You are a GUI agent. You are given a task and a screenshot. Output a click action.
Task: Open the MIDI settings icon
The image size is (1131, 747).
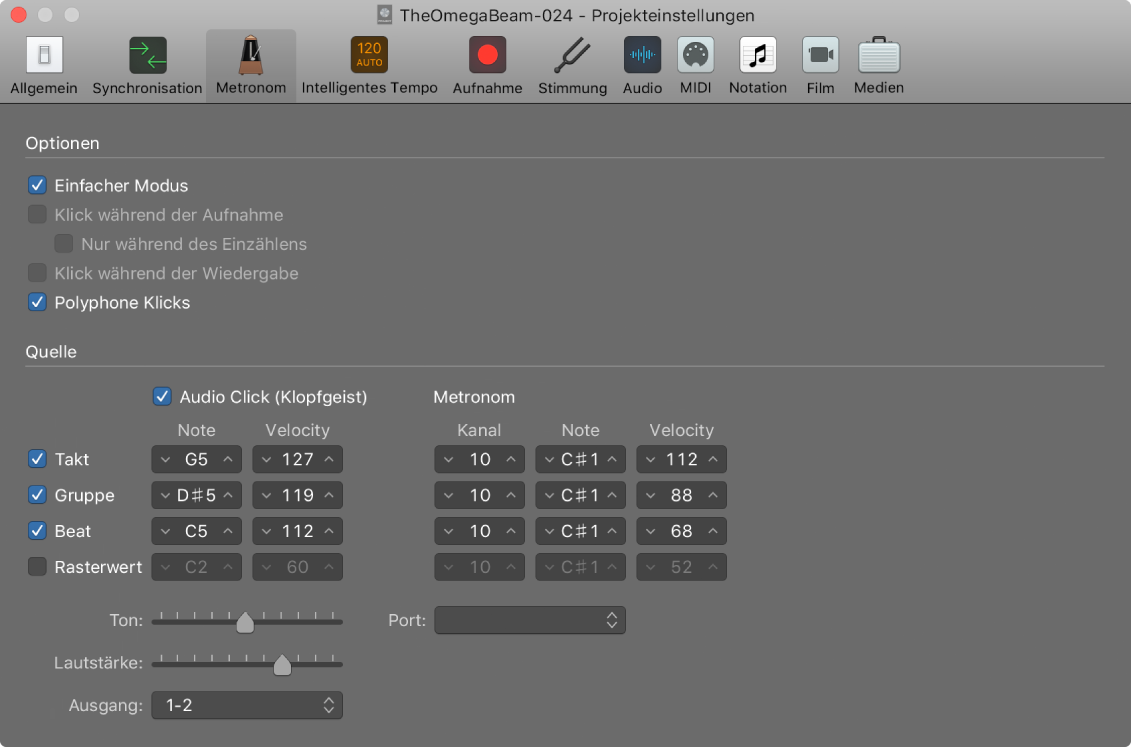(x=695, y=55)
